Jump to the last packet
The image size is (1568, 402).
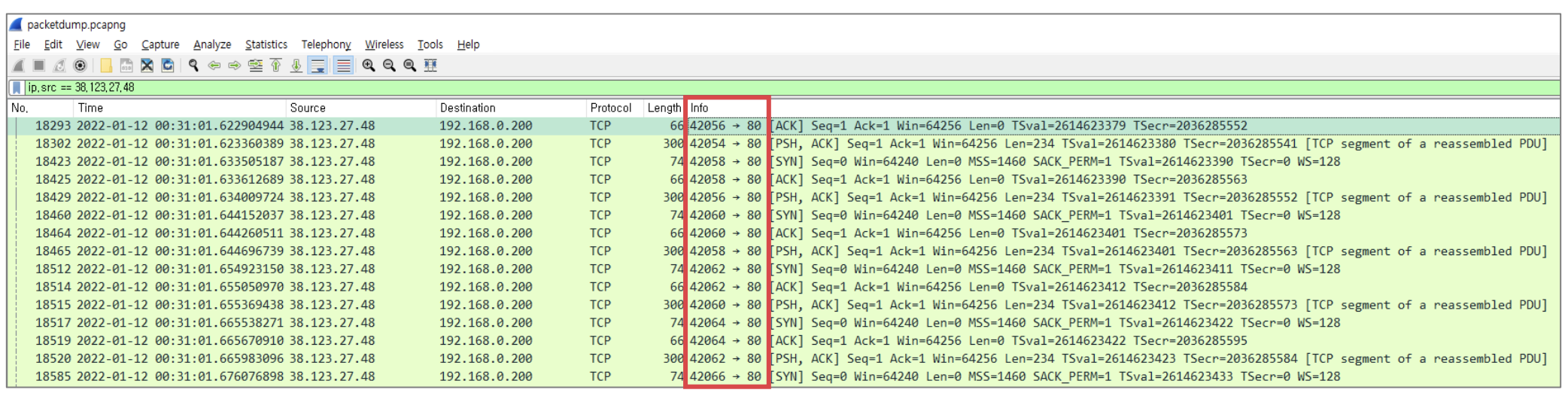296,65
